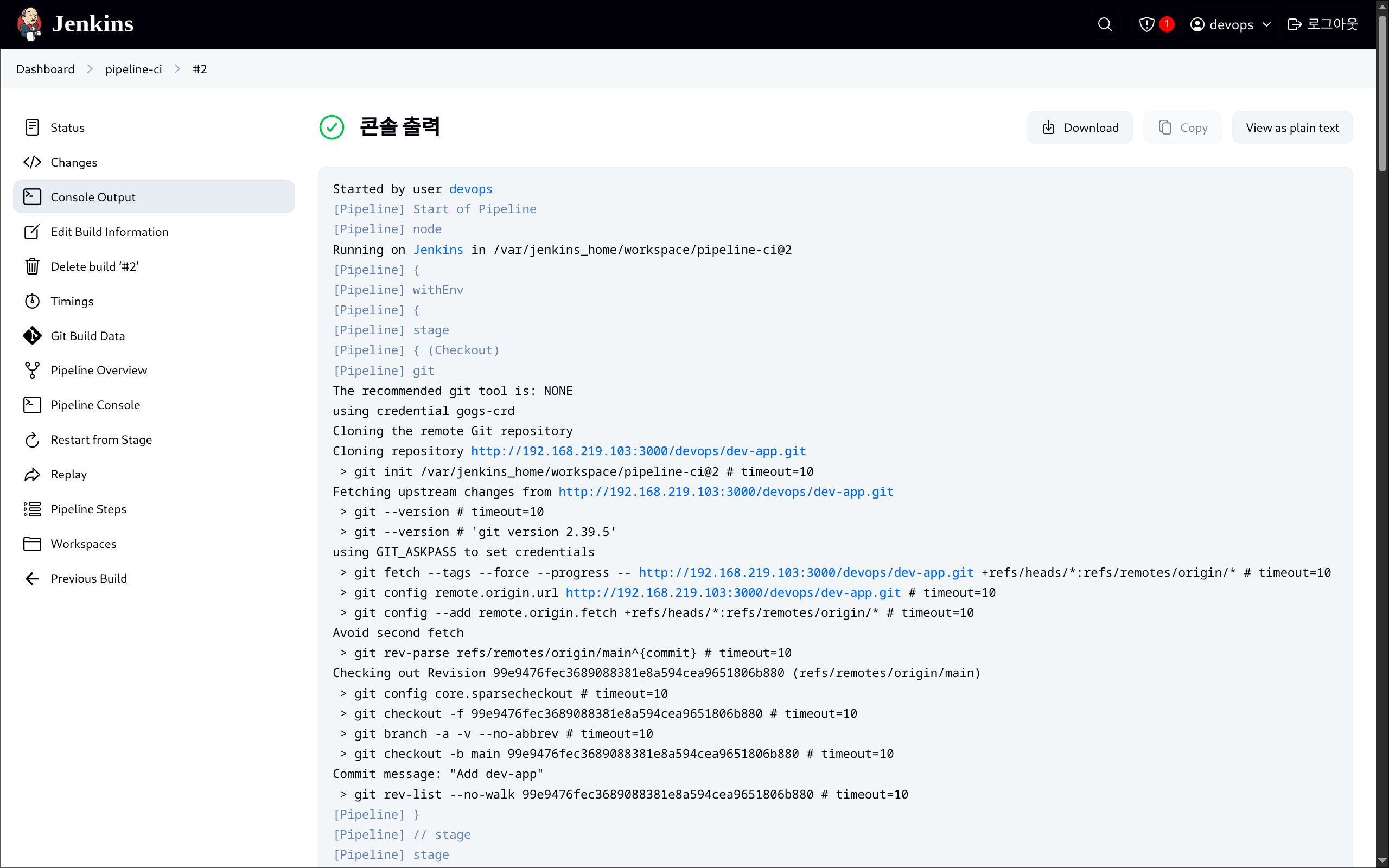Click the Delete build trash icon
The image size is (1389, 868).
(x=32, y=266)
